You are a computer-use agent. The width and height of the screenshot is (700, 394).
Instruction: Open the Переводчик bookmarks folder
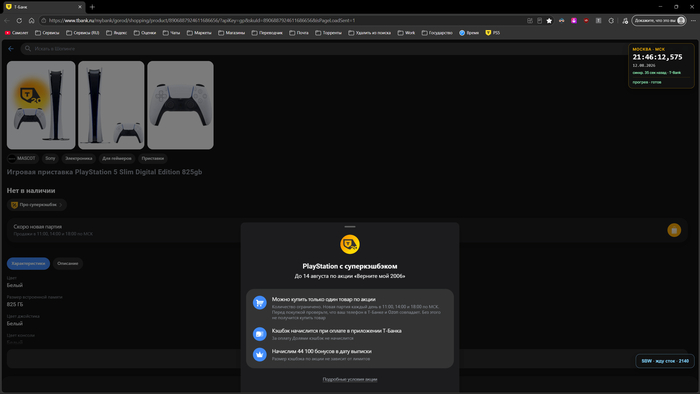(x=267, y=33)
